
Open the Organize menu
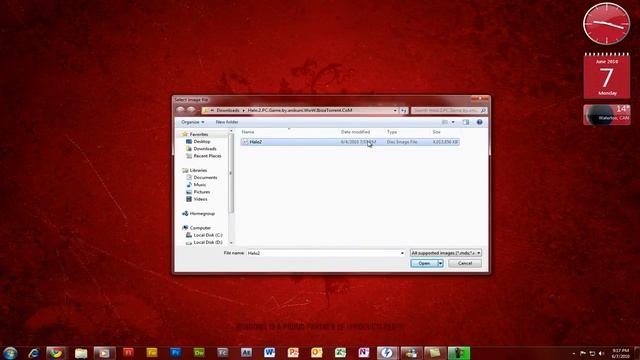(x=193, y=122)
